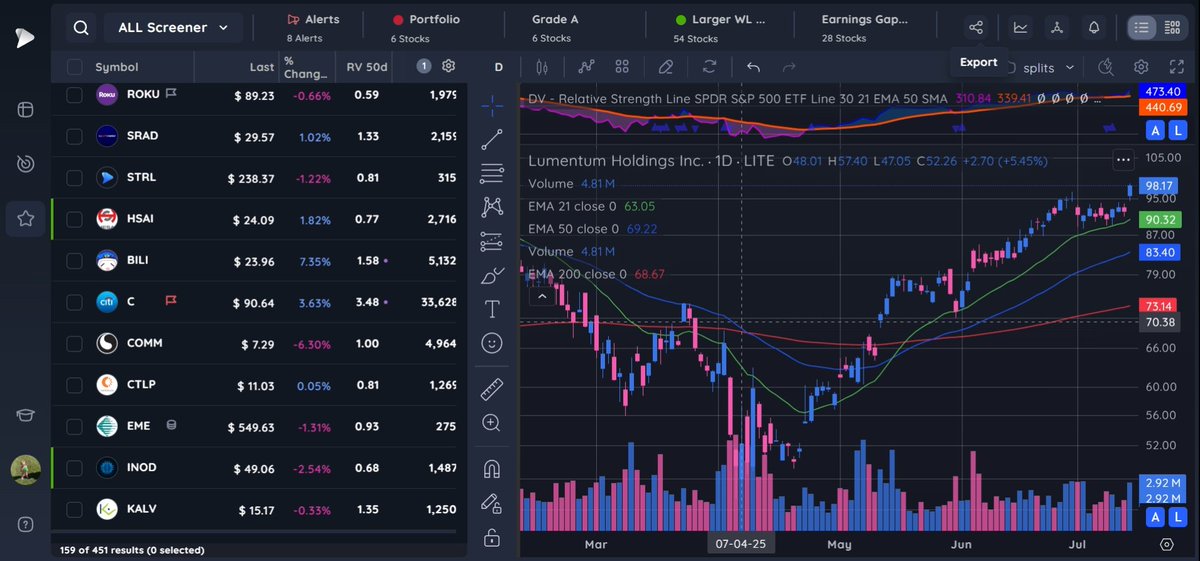Open the star favorites sidebar icon
Viewport: 1200px width, 561px height.
click(26, 218)
